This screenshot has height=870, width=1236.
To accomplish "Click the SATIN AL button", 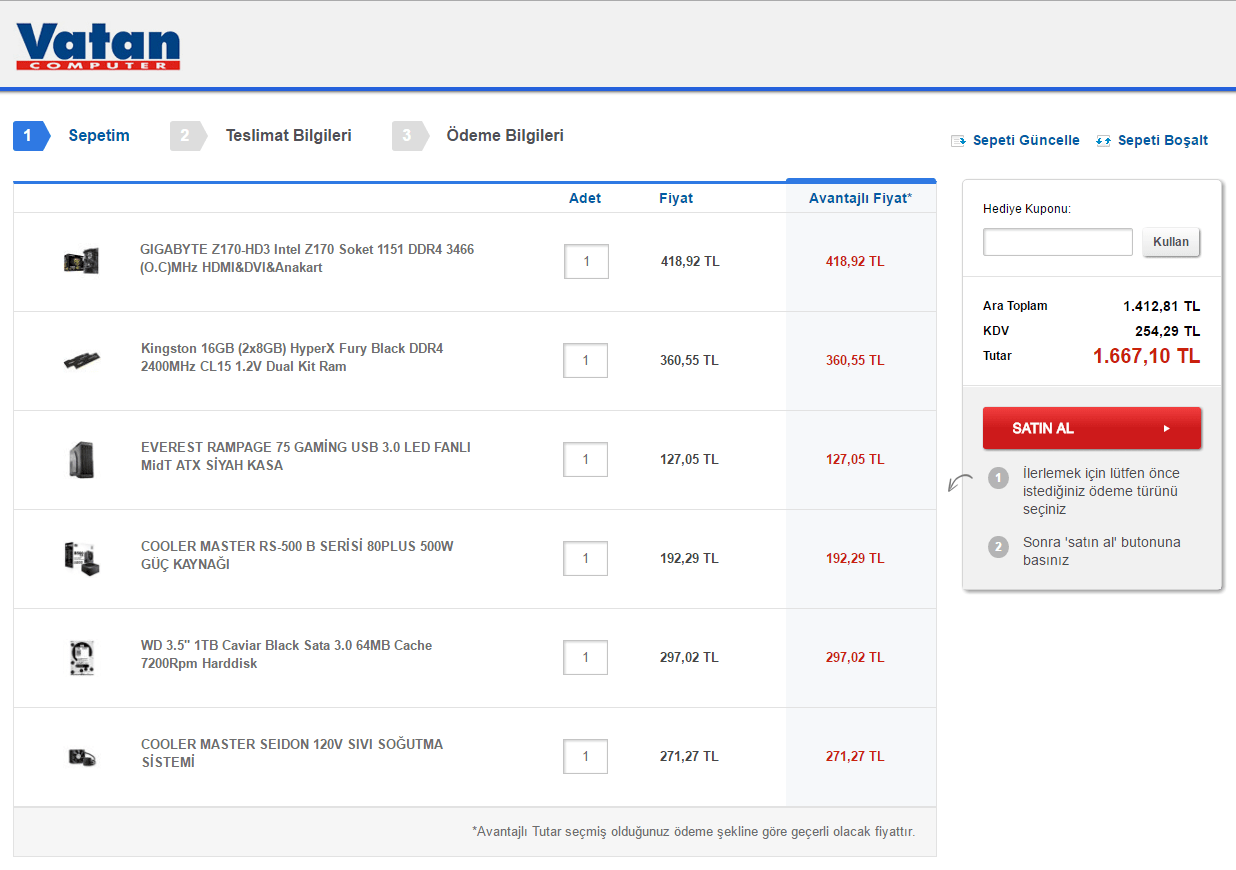I will point(1092,428).
